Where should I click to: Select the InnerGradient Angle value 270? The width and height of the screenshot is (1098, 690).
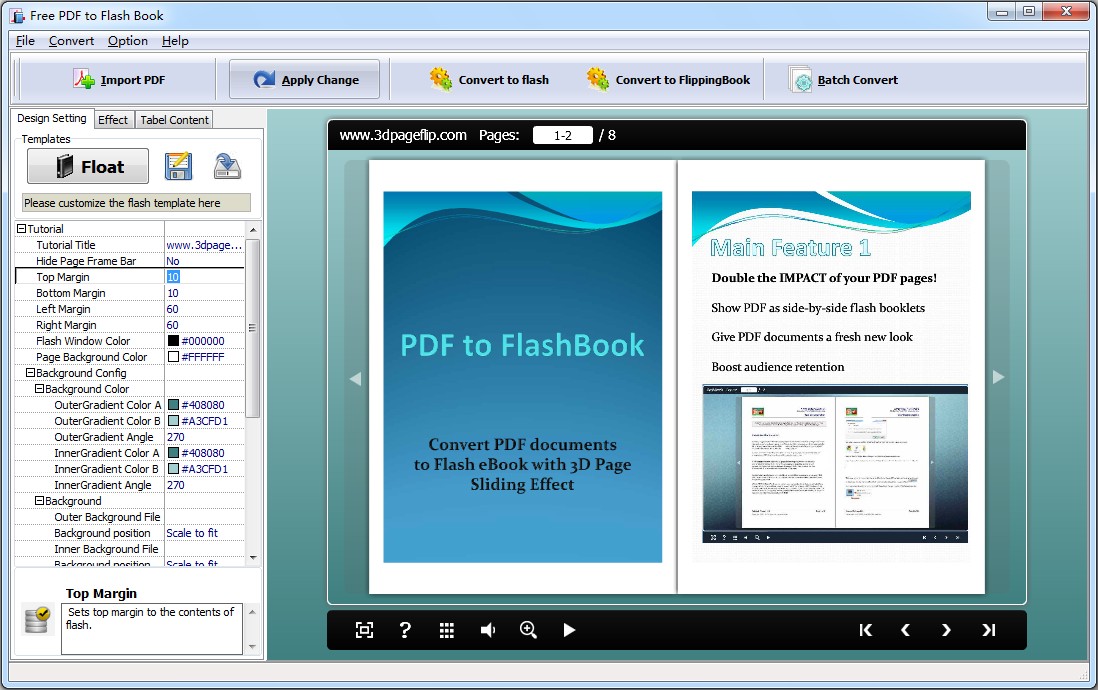(204, 485)
